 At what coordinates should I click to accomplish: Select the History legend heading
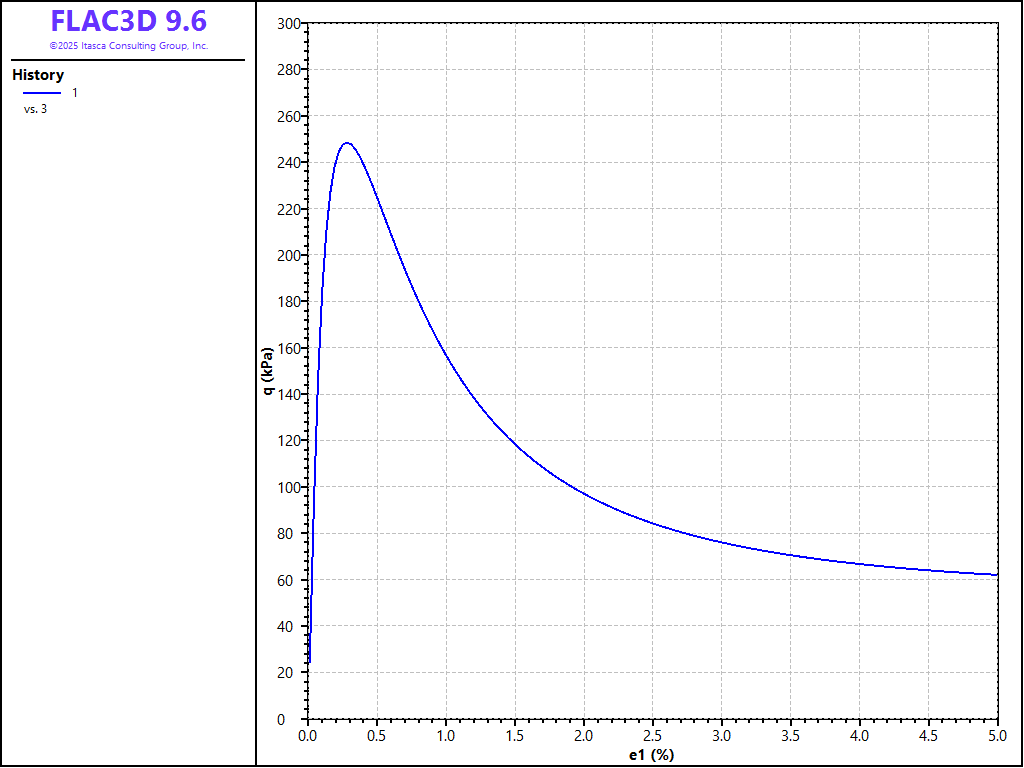click(38, 75)
